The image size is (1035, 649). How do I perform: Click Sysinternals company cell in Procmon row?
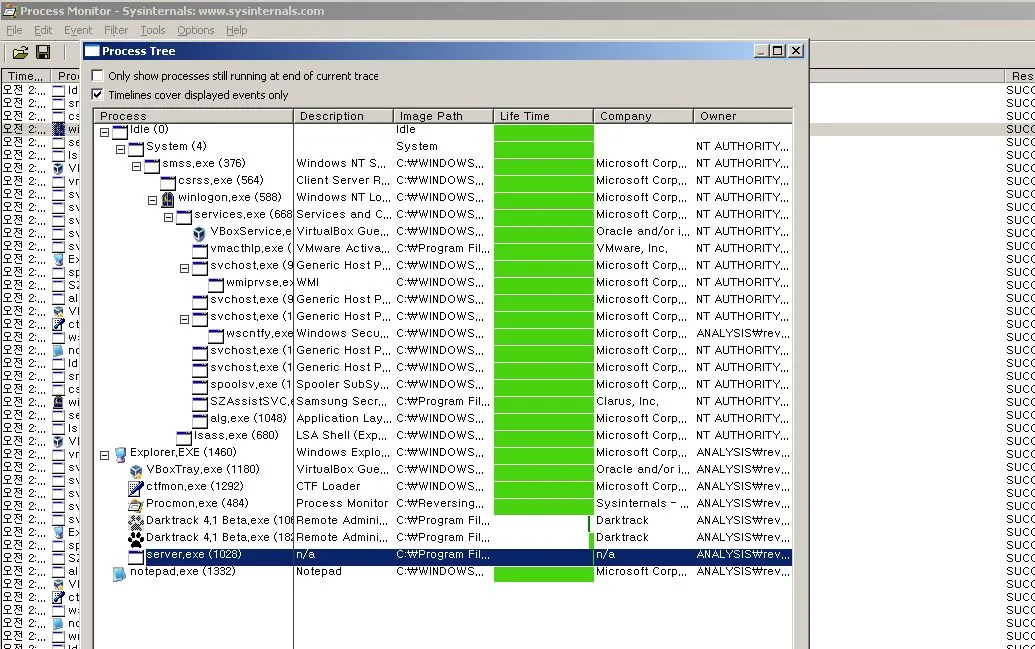click(x=642, y=503)
